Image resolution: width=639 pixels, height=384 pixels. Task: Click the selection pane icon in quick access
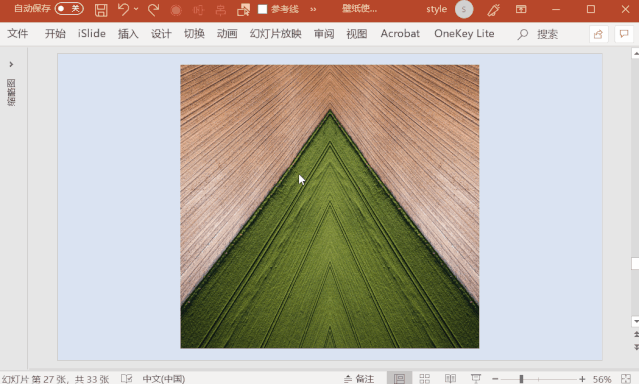(x=243, y=10)
